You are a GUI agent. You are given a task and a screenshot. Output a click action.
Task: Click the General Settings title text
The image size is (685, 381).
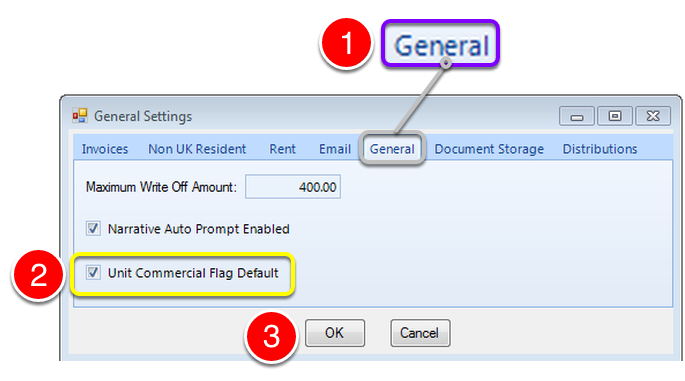[x=143, y=116]
